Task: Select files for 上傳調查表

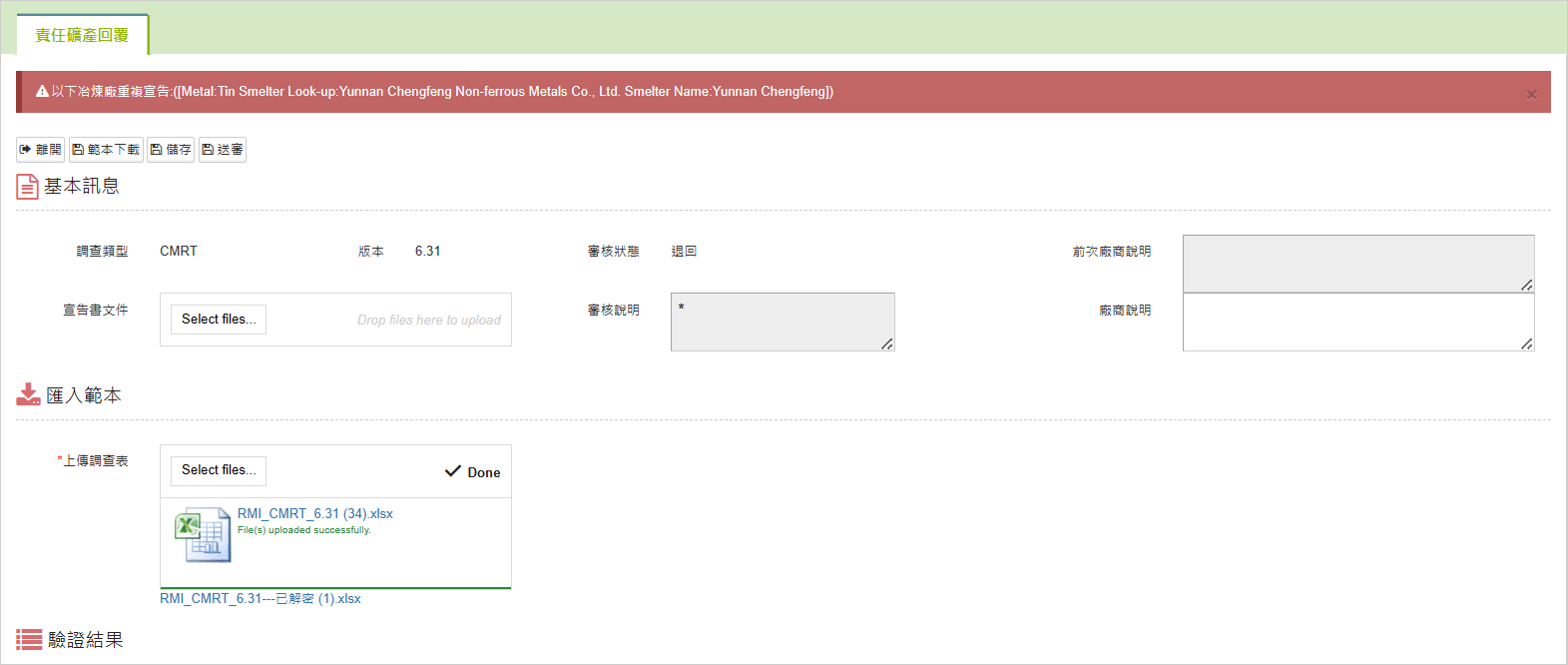Action: (x=218, y=470)
